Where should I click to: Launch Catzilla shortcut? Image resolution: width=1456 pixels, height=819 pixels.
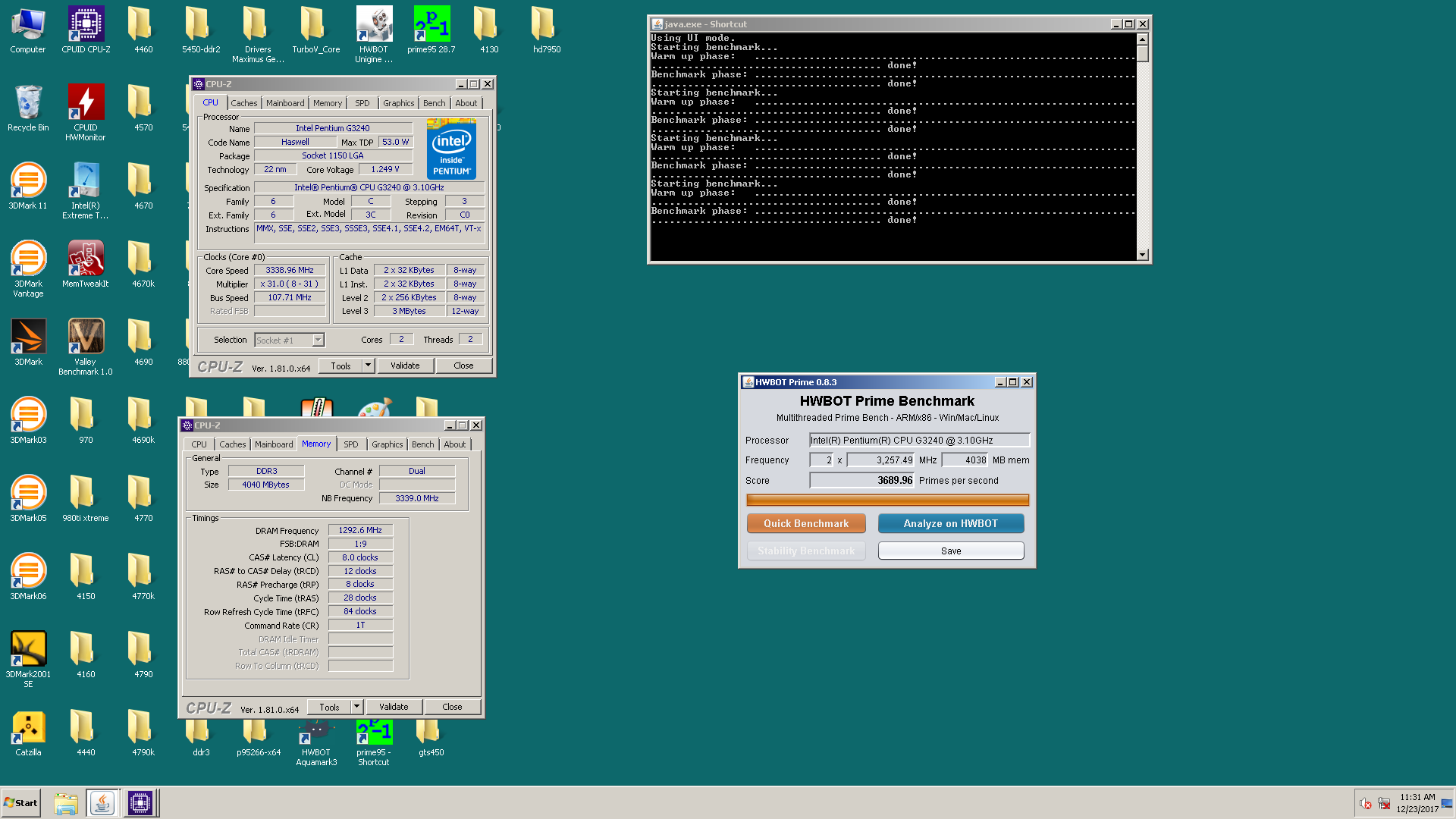tap(28, 733)
